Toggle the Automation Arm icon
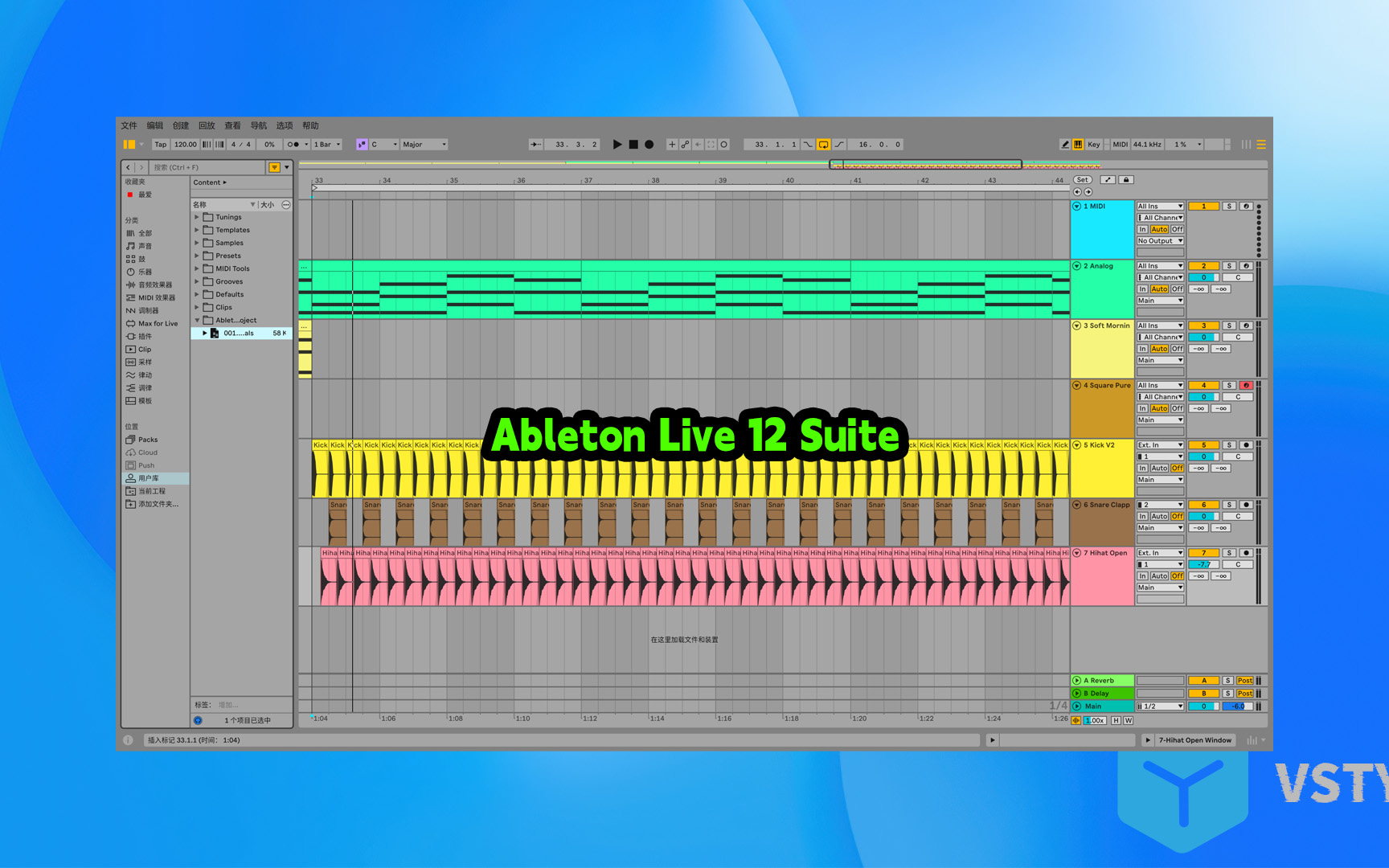Image resolution: width=1389 pixels, height=868 pixels. tap(685, 145)
